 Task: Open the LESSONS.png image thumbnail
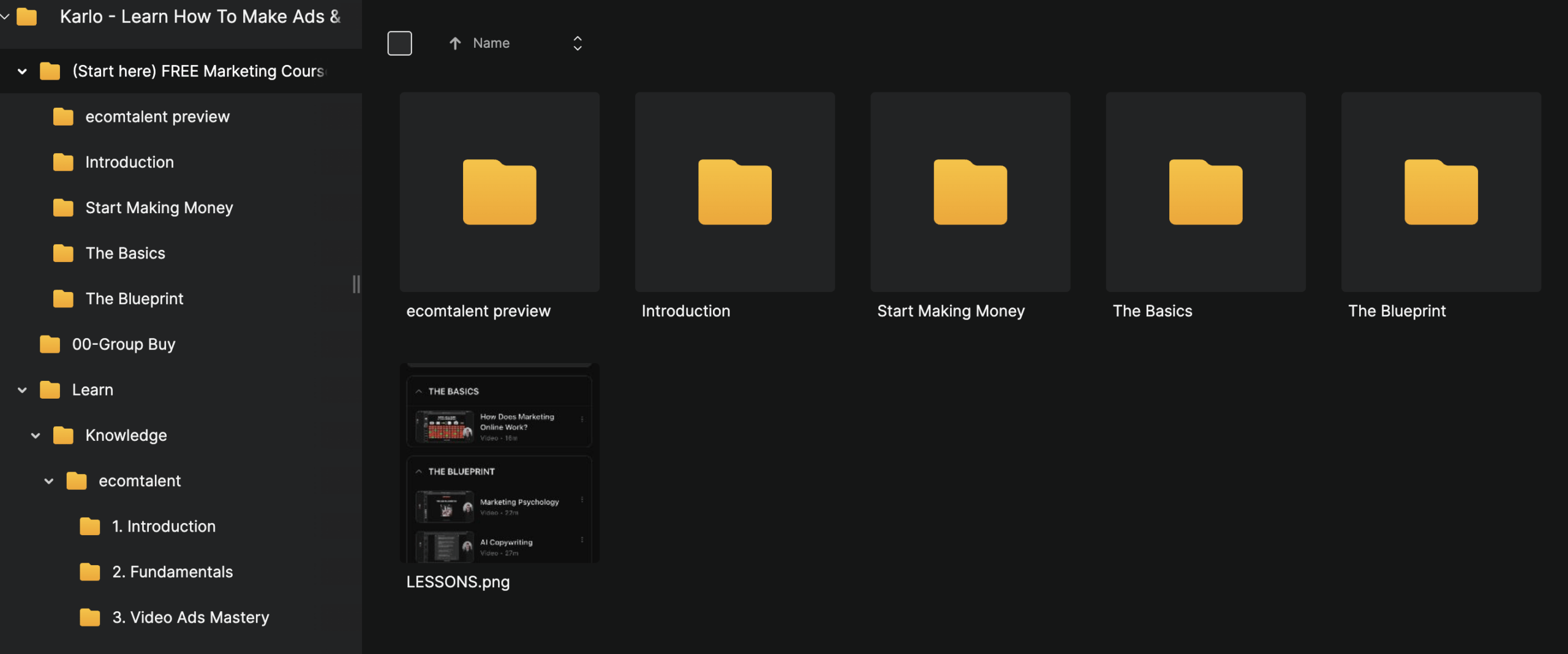[499, 463]
